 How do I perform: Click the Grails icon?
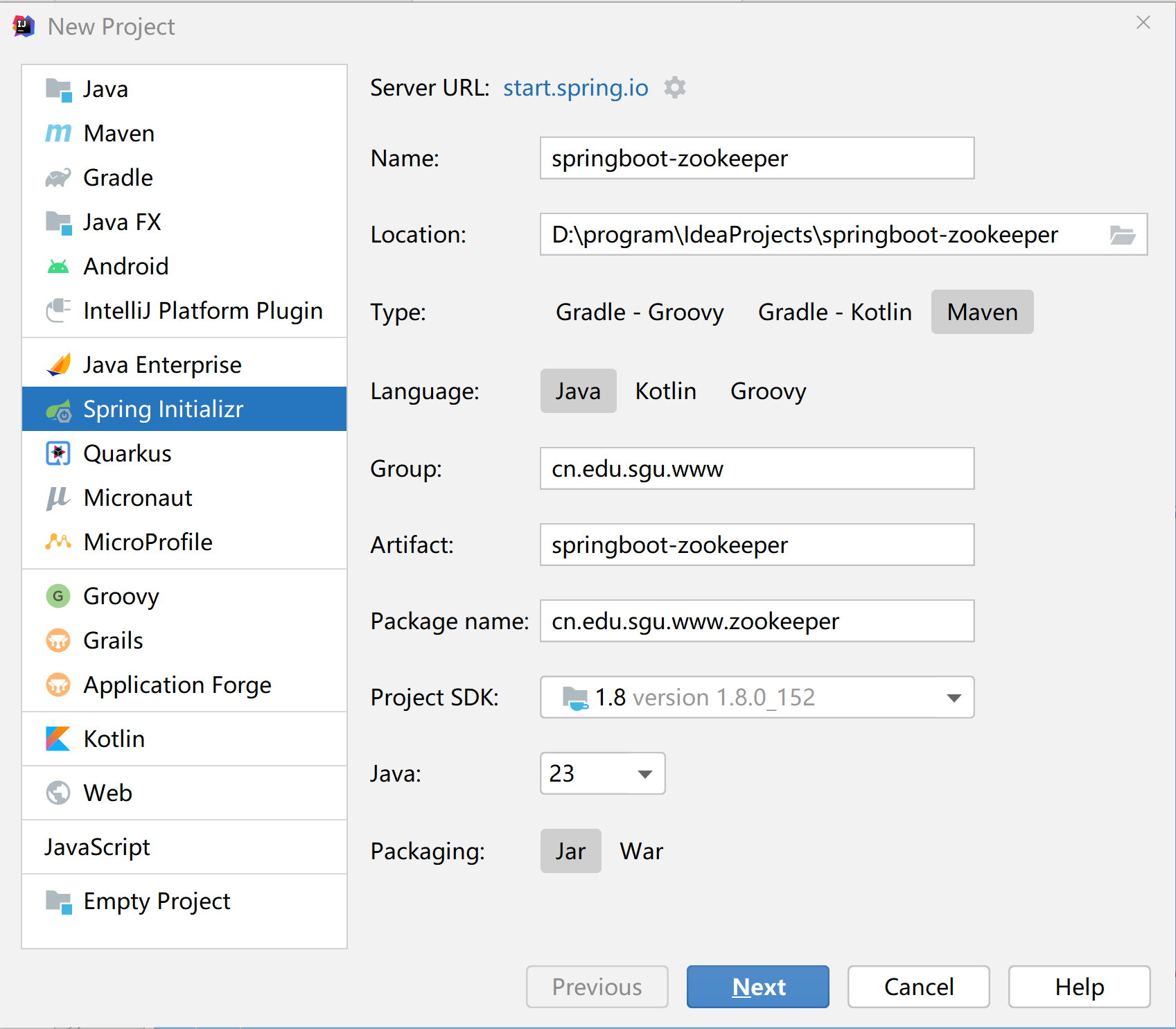(x=58, y=640)
